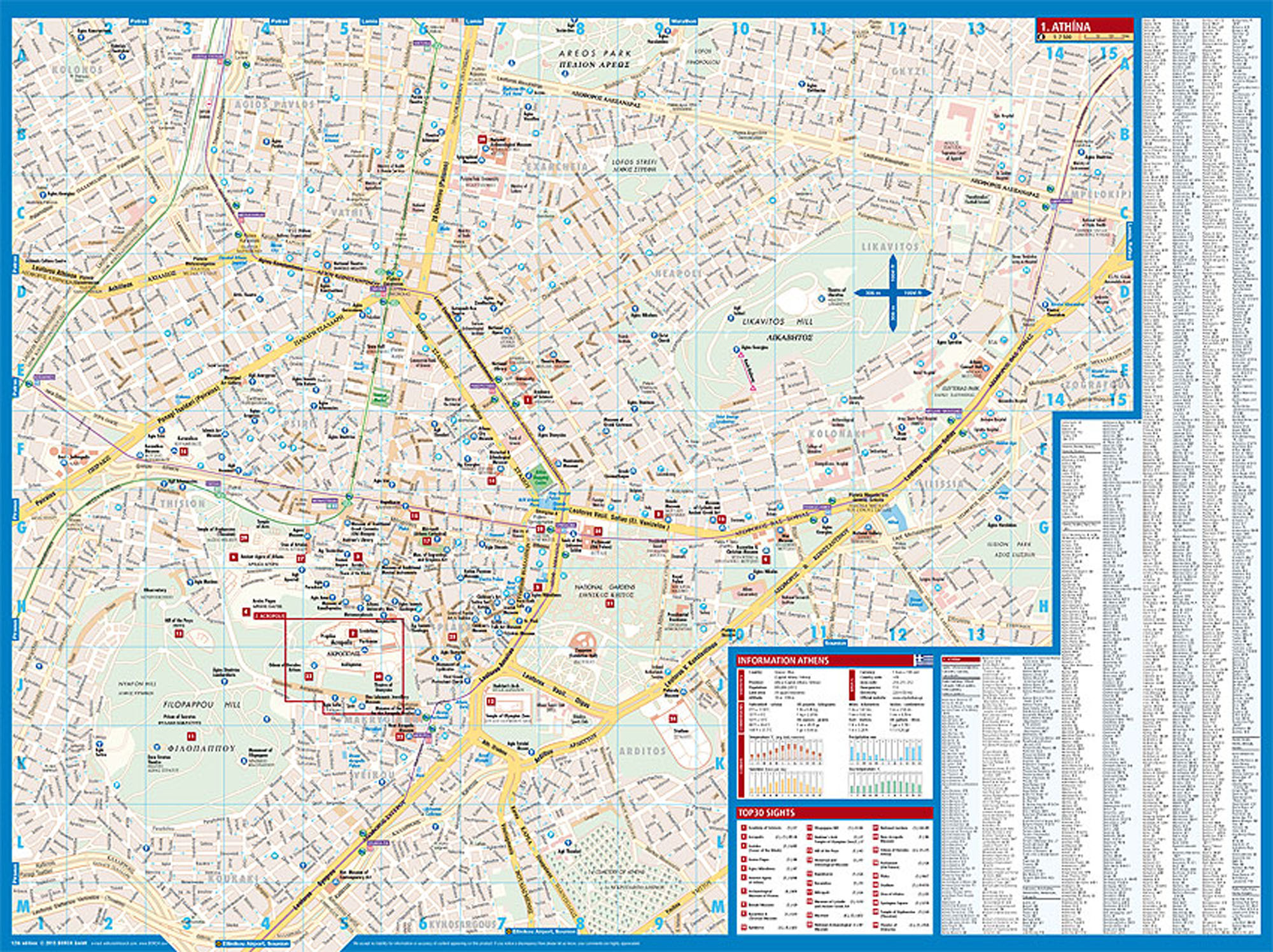Click the 'ILISSIA' district name
Viewport: 1273px width, 952px height.
click(x=940, y=484)
